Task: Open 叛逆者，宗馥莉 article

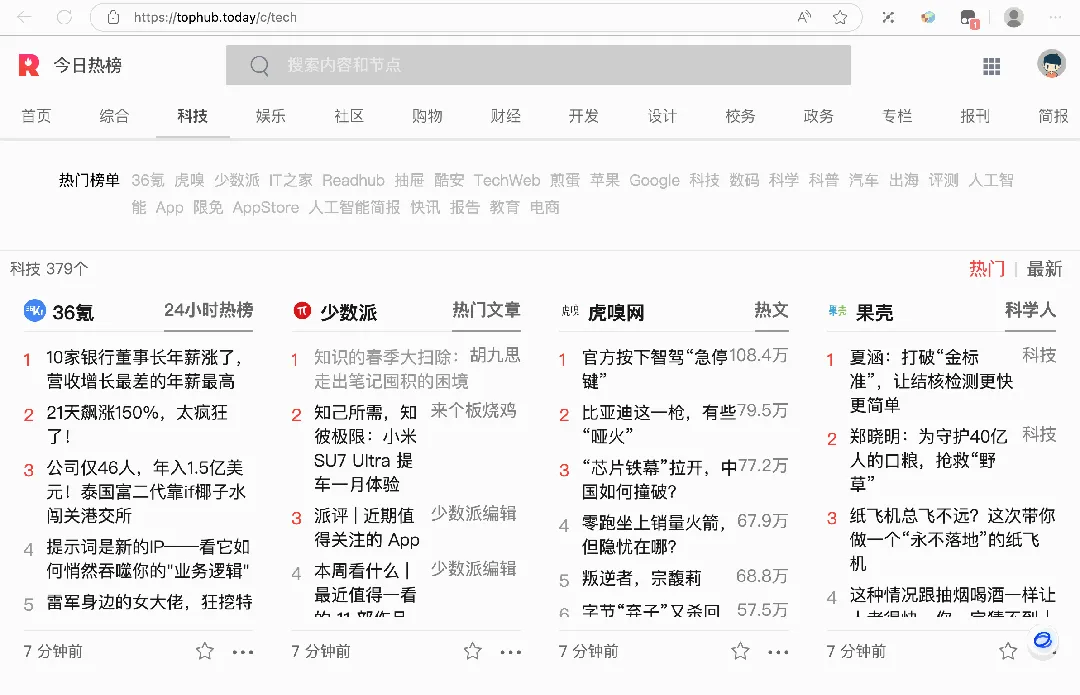Action: point(641,578)
